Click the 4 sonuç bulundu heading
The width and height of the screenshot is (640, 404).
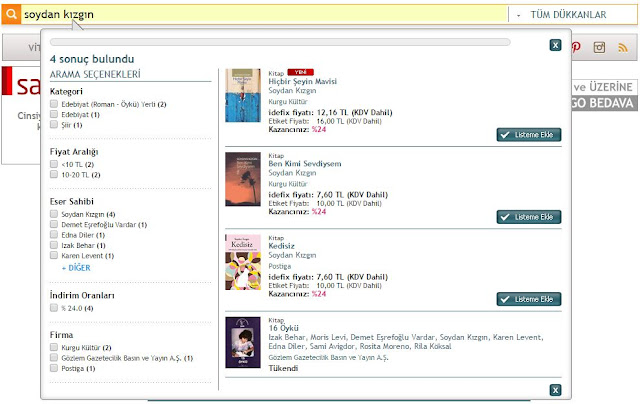click(92, 59)
